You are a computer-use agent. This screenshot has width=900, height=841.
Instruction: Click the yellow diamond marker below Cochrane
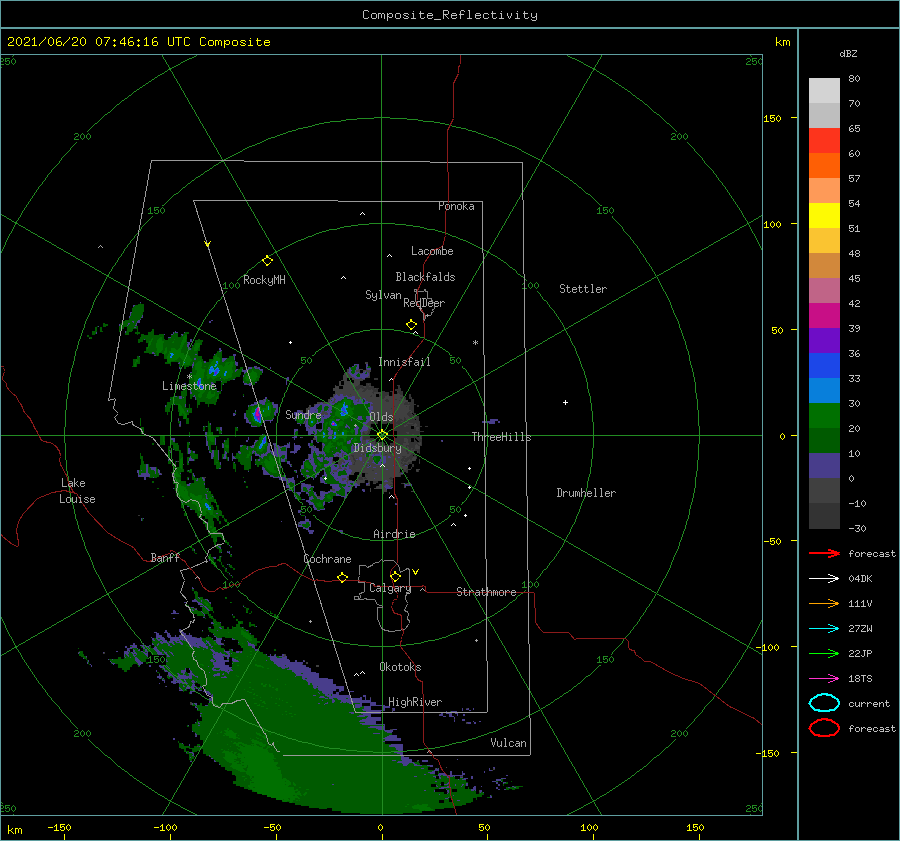[x=342, y=577]
